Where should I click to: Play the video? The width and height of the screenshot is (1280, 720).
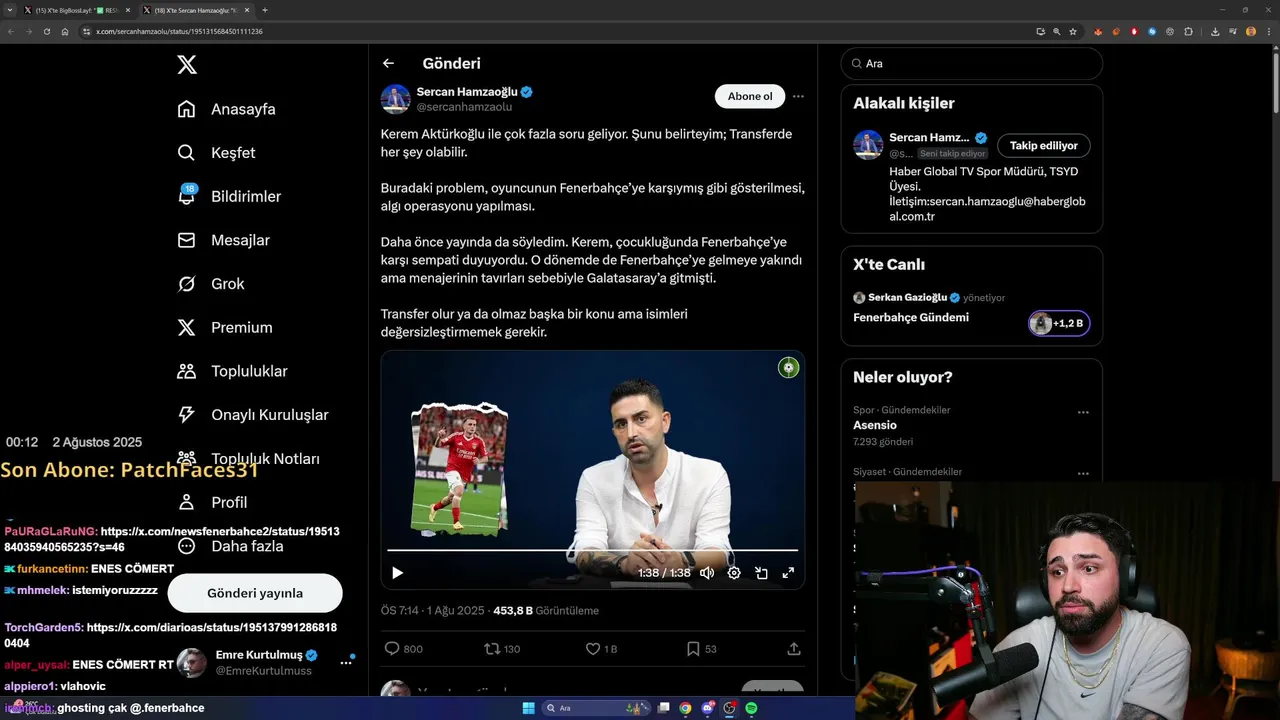coord(397,573)
